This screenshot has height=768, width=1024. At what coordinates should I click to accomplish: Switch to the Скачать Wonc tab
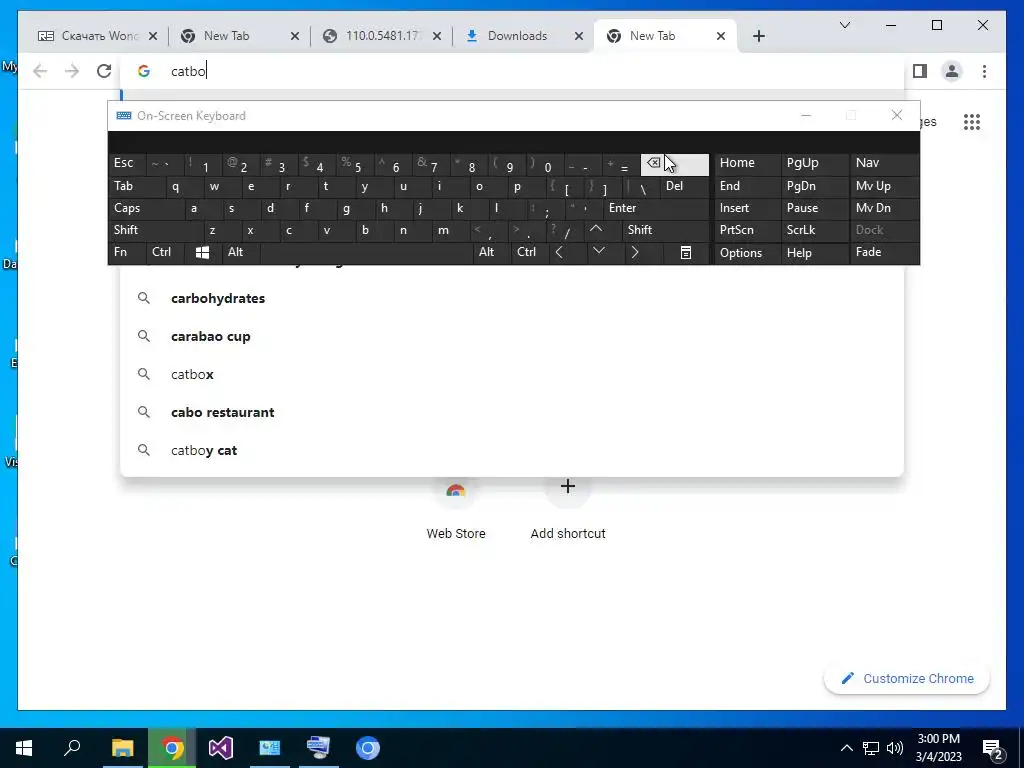pyautogui.click(x=98, y=36)
